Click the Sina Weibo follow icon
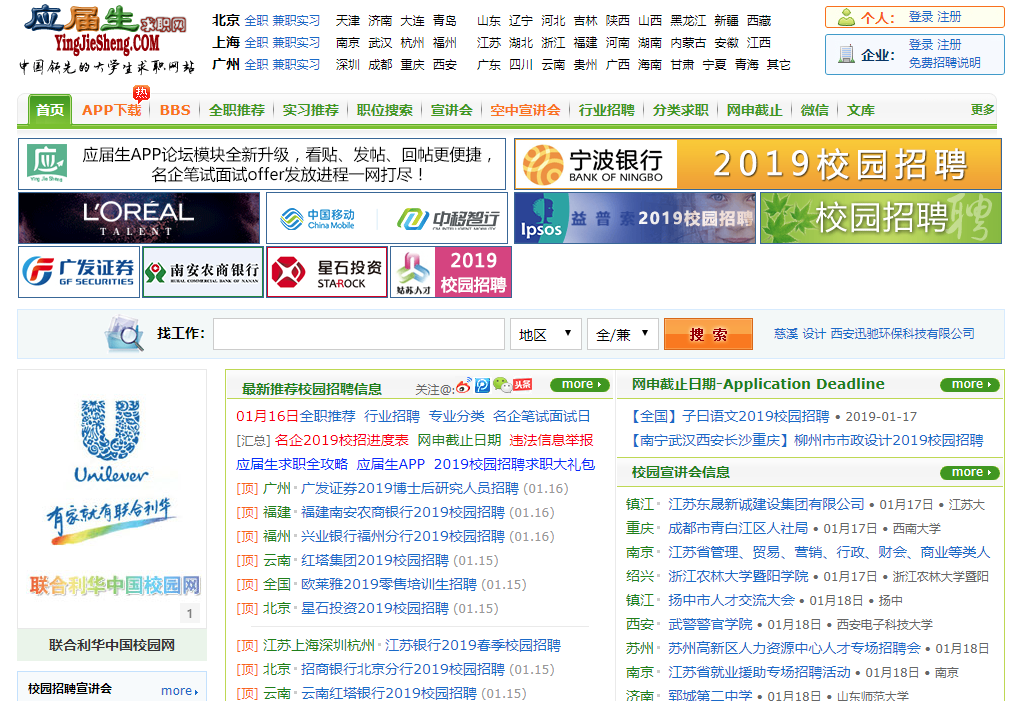This screenshot has height=701, width=1014. 463,385
